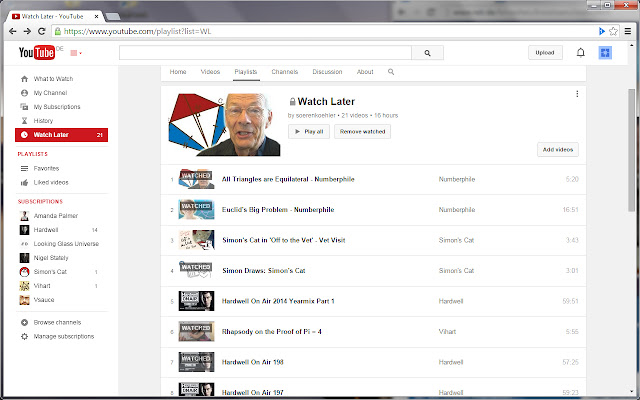Viewport: 640px width, 400px height.
Task: Open the notifications bell
Action: coord(581,53)
